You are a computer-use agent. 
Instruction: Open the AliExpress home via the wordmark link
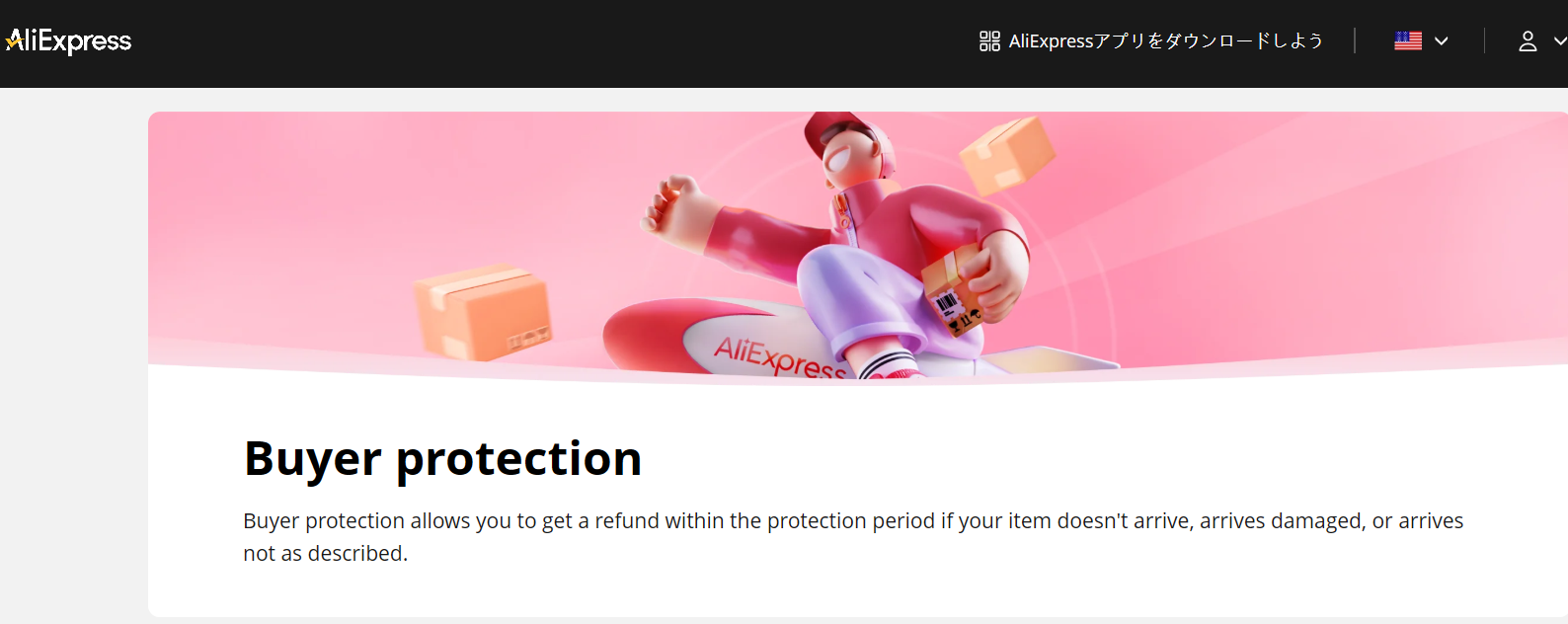tap(67, 41)
